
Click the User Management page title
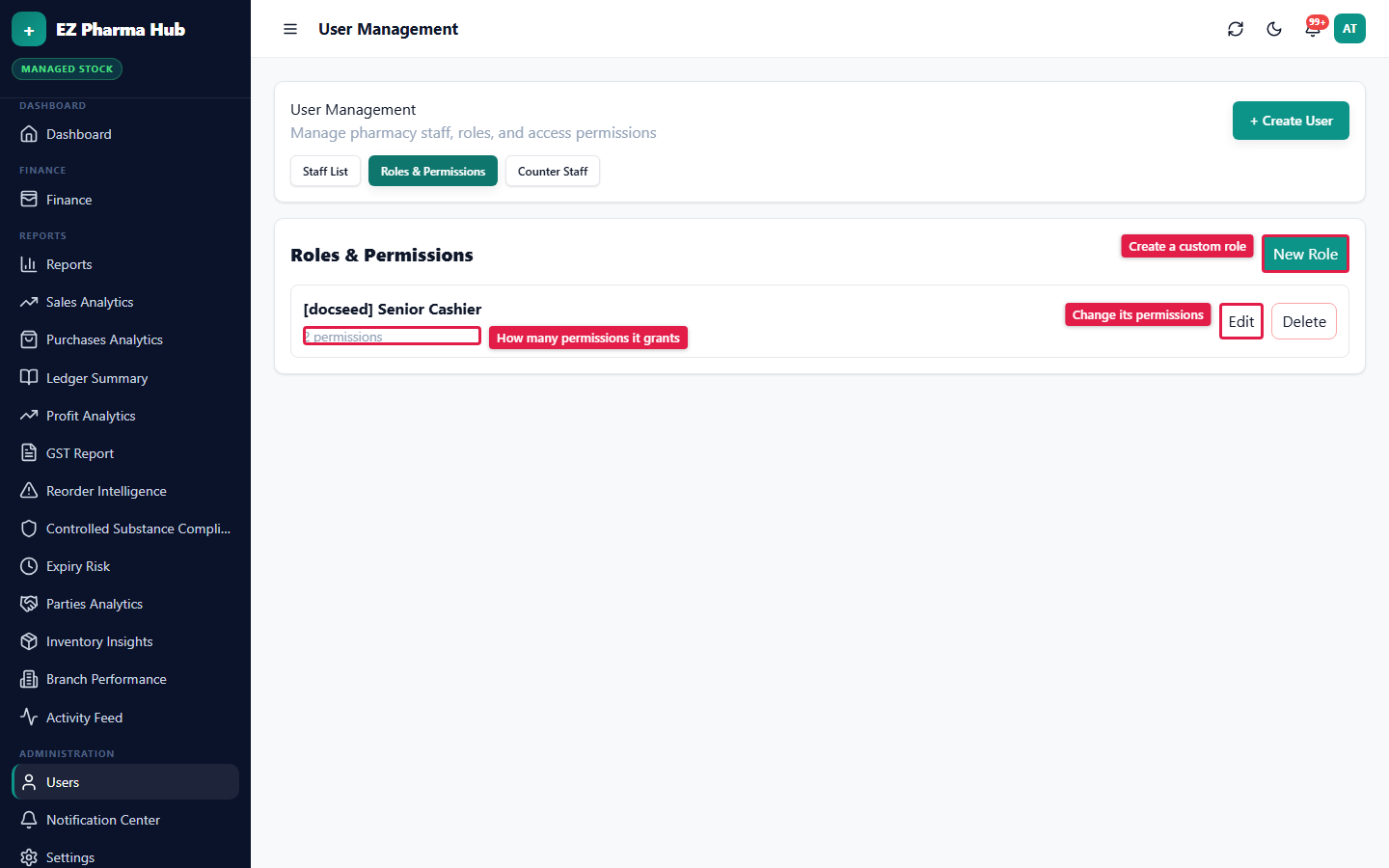(388, 29)
